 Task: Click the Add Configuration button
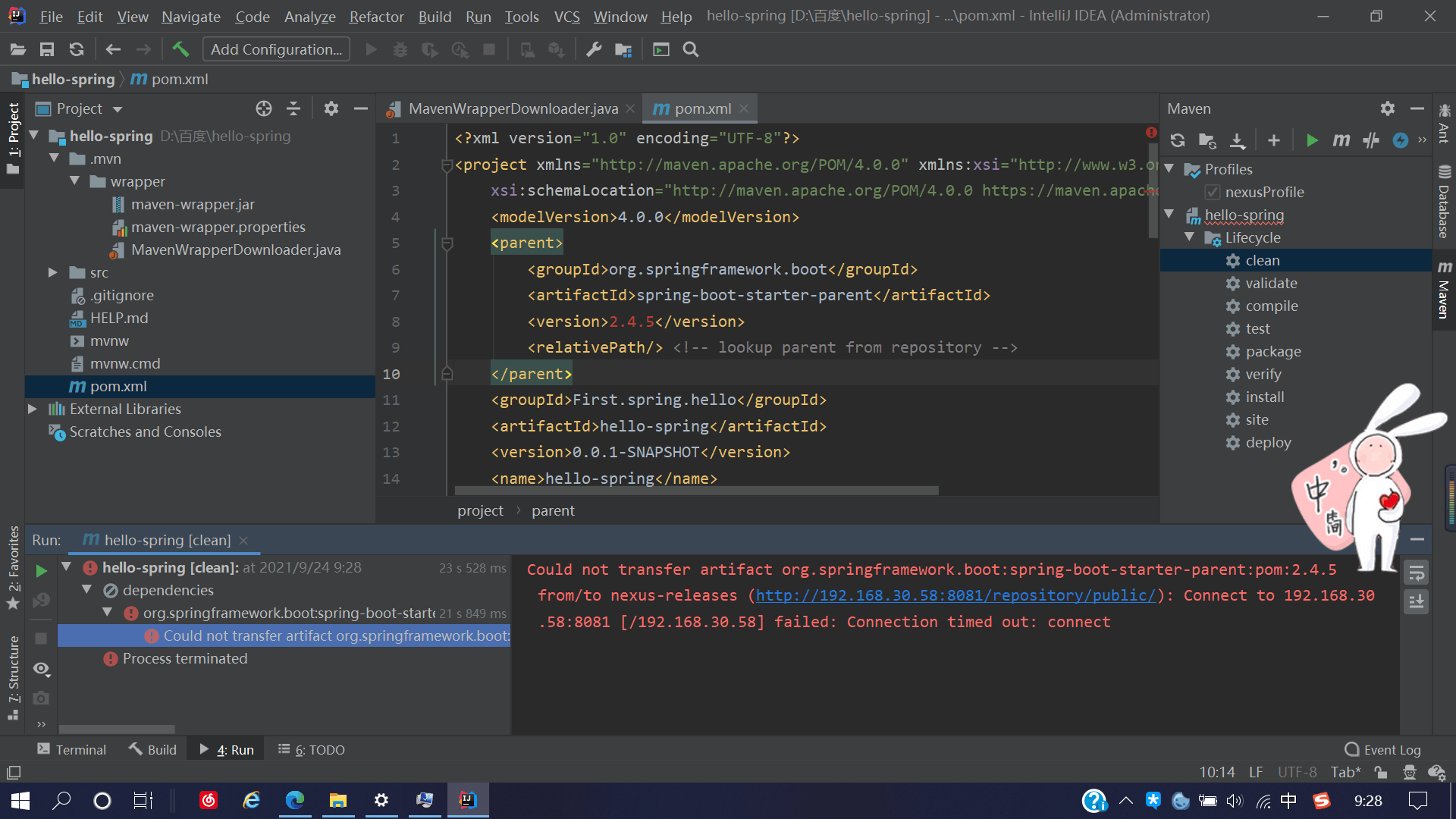coord(276,49)
